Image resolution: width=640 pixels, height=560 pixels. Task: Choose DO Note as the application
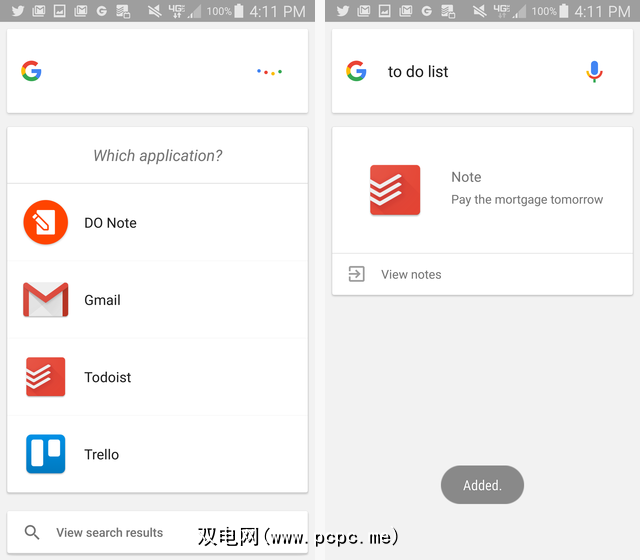click(158, 222)
